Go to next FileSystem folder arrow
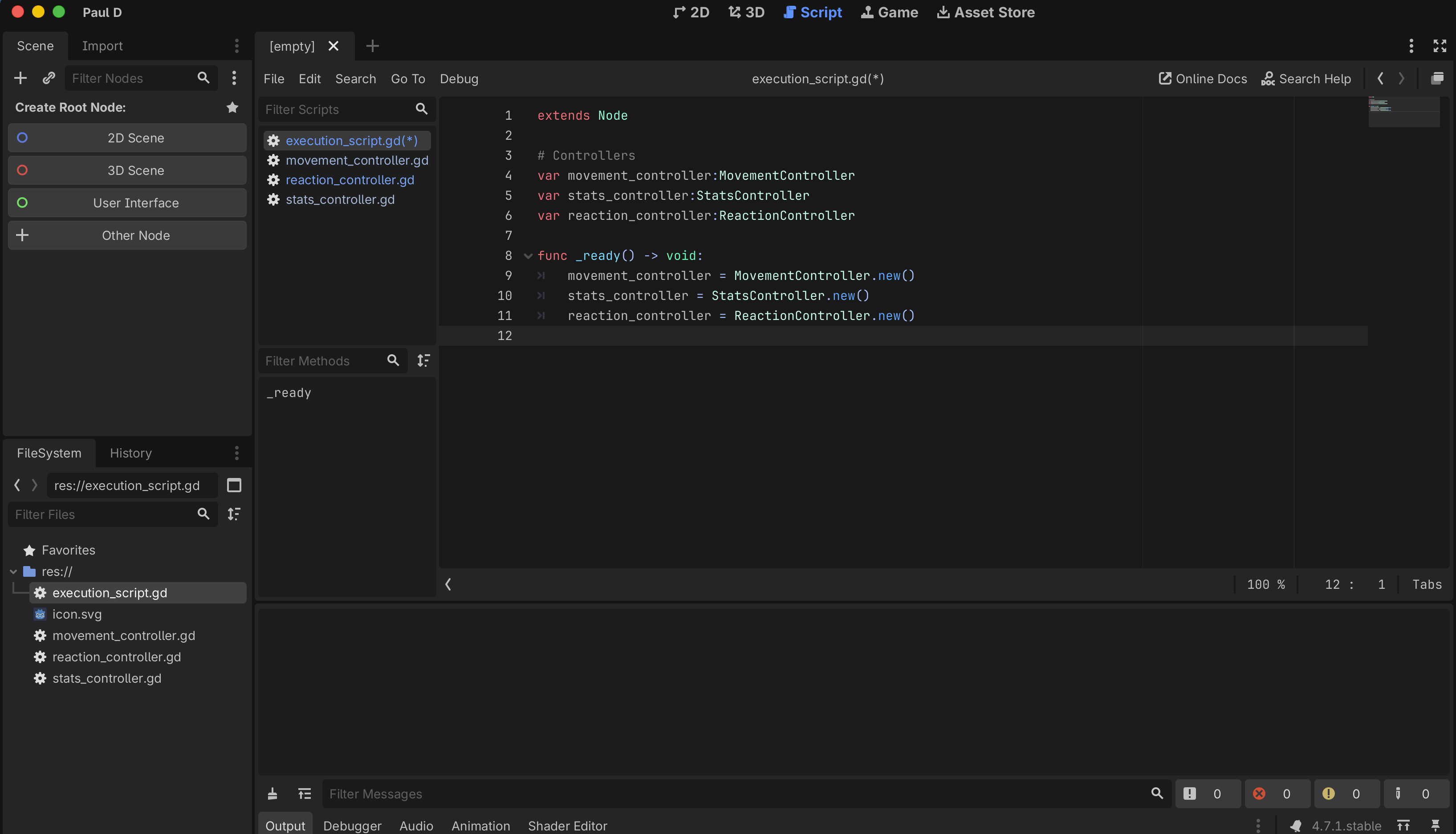Image resolution: width=1456 pixels, height=834 pixels. (x=34, y=485)
